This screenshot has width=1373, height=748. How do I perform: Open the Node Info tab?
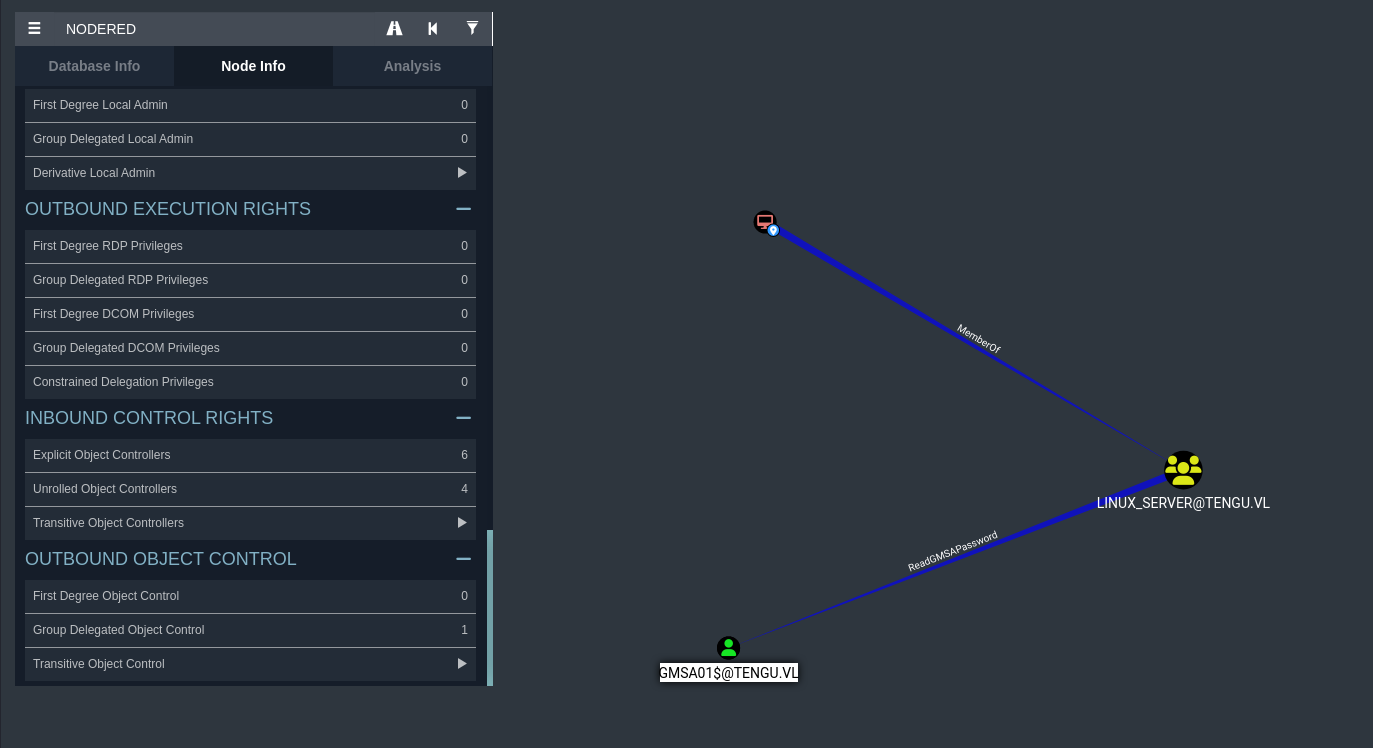[x=253, y=66]
